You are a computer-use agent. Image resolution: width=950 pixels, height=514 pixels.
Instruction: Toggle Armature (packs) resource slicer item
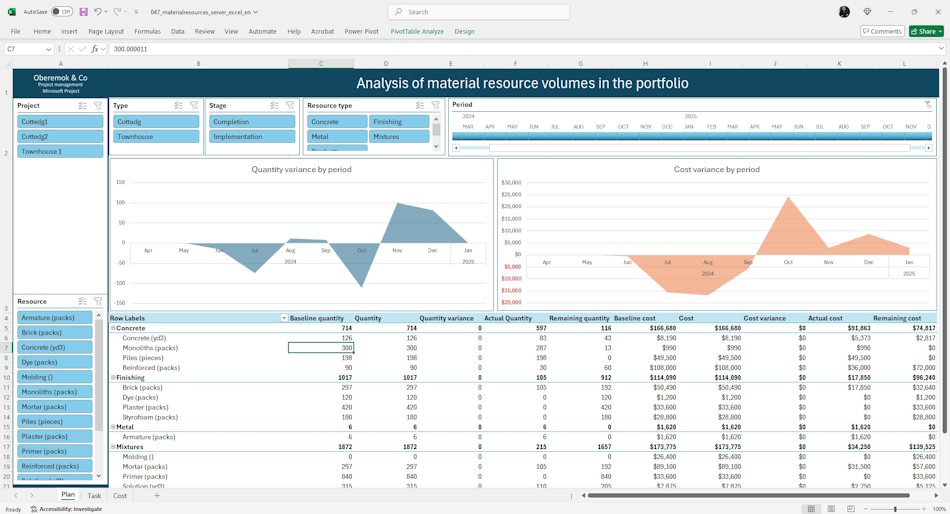(x=55, y=318)
